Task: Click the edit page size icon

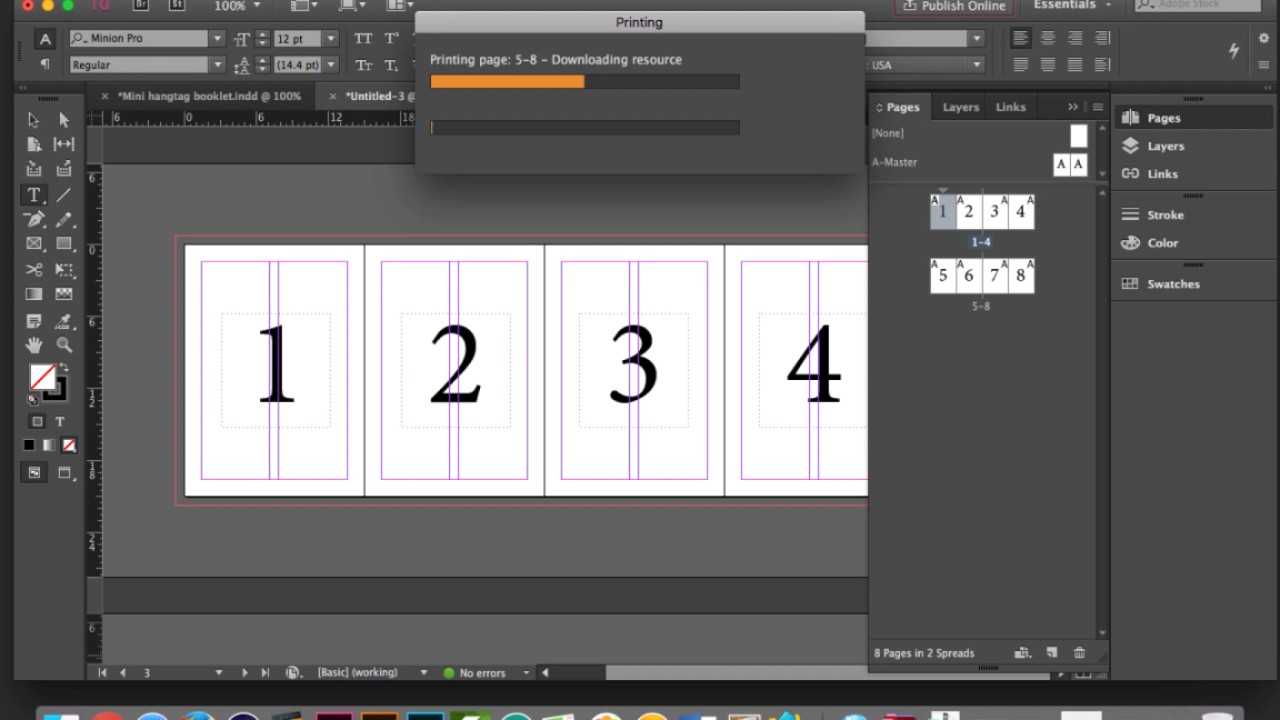Action: 1022,653
